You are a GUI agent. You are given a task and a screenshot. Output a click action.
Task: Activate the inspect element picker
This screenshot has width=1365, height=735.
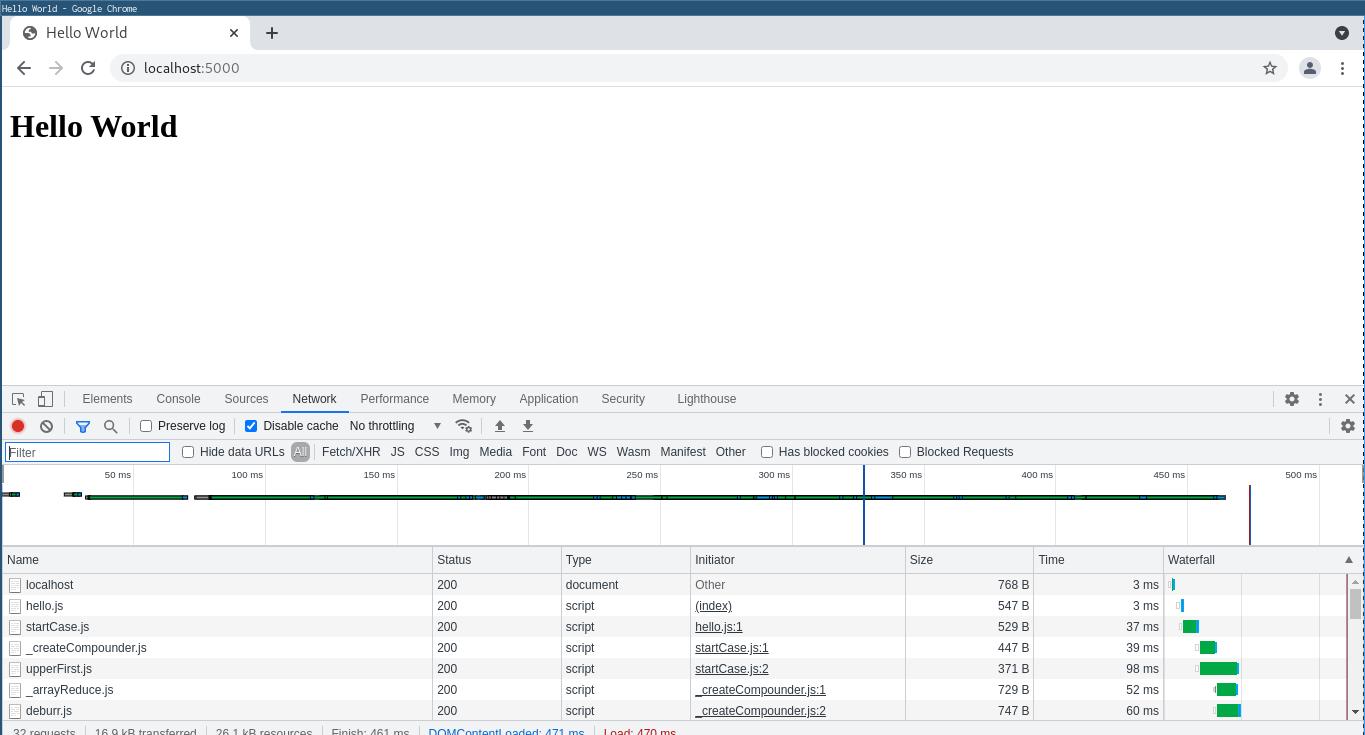point(18,399)
